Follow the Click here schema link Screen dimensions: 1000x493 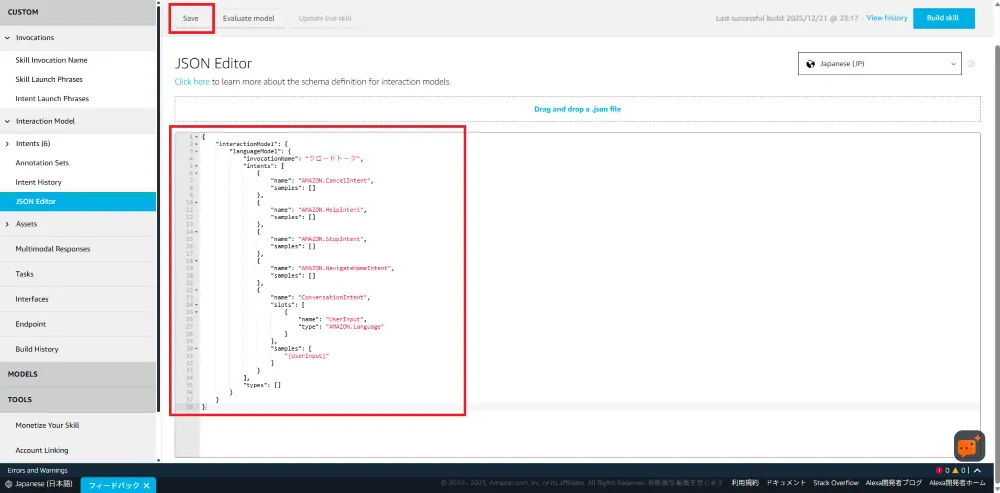(192, 82)
